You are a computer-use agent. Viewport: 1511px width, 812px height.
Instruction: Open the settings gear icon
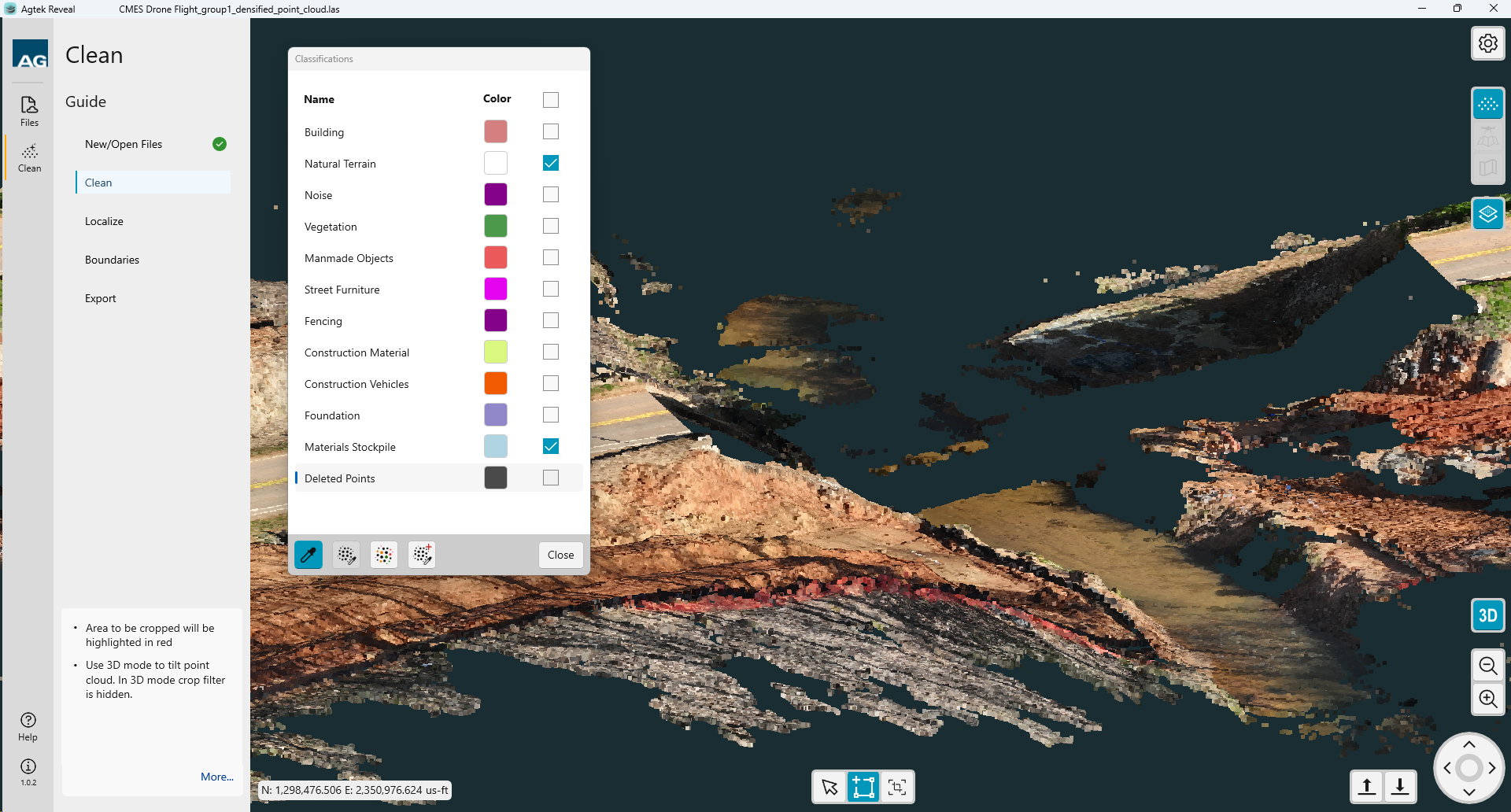[1487, 43]
